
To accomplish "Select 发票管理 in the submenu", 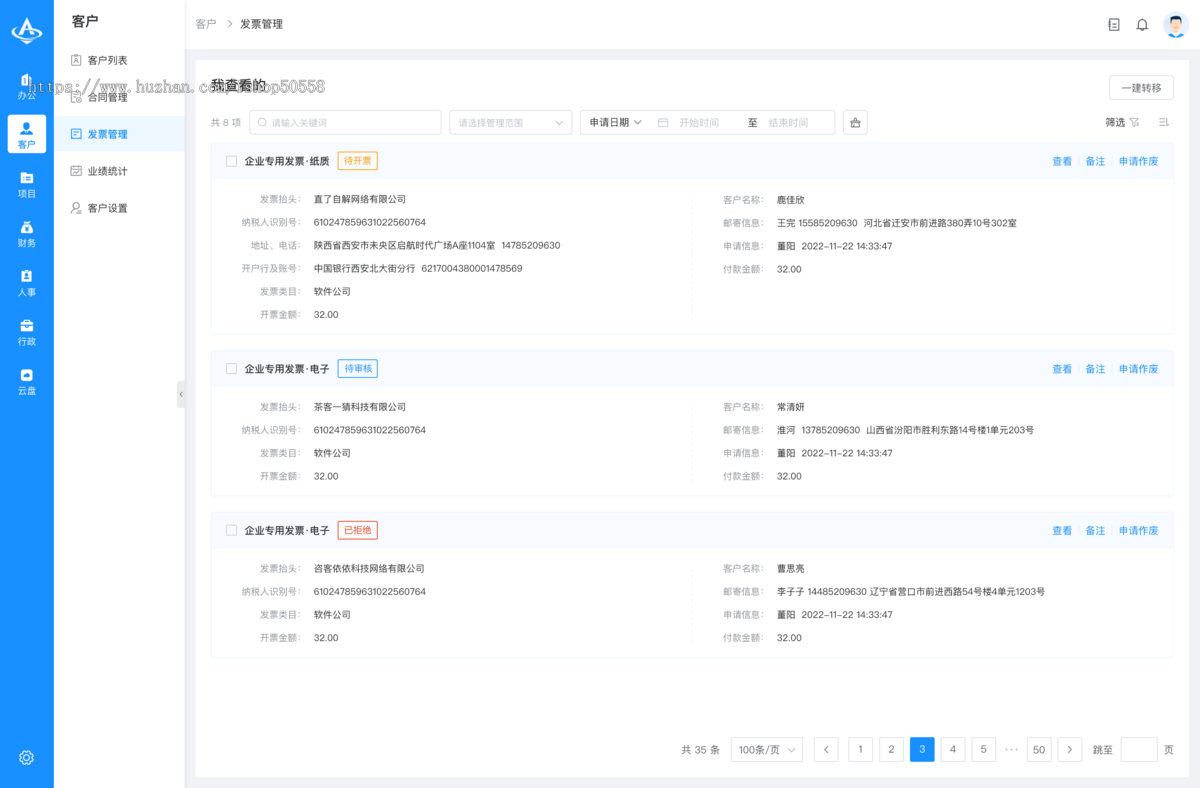I will [119, 134].
